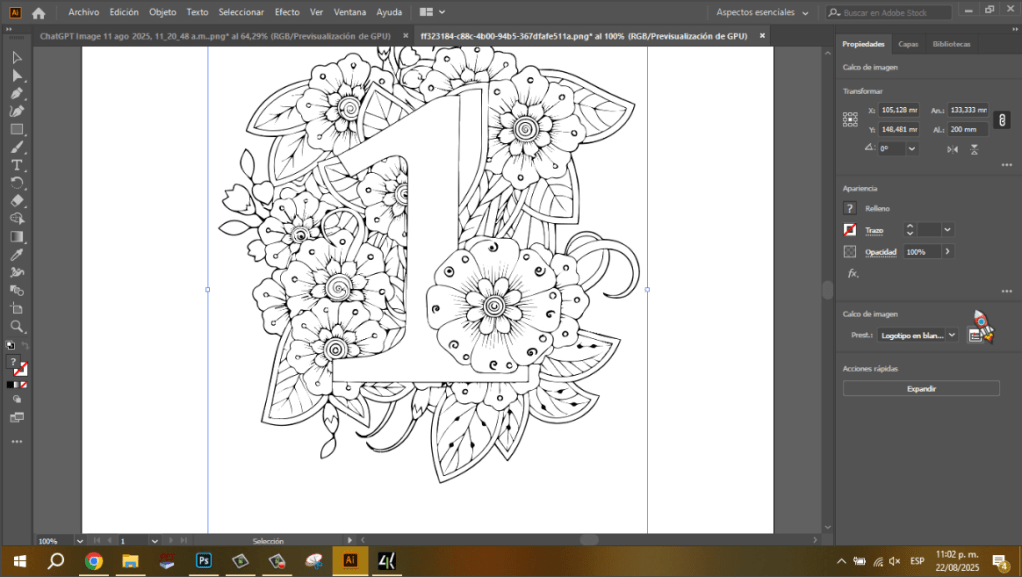Screen dimensions: 1022x577
Task: Select the Rectangle tool
Action: click(16, 129)
